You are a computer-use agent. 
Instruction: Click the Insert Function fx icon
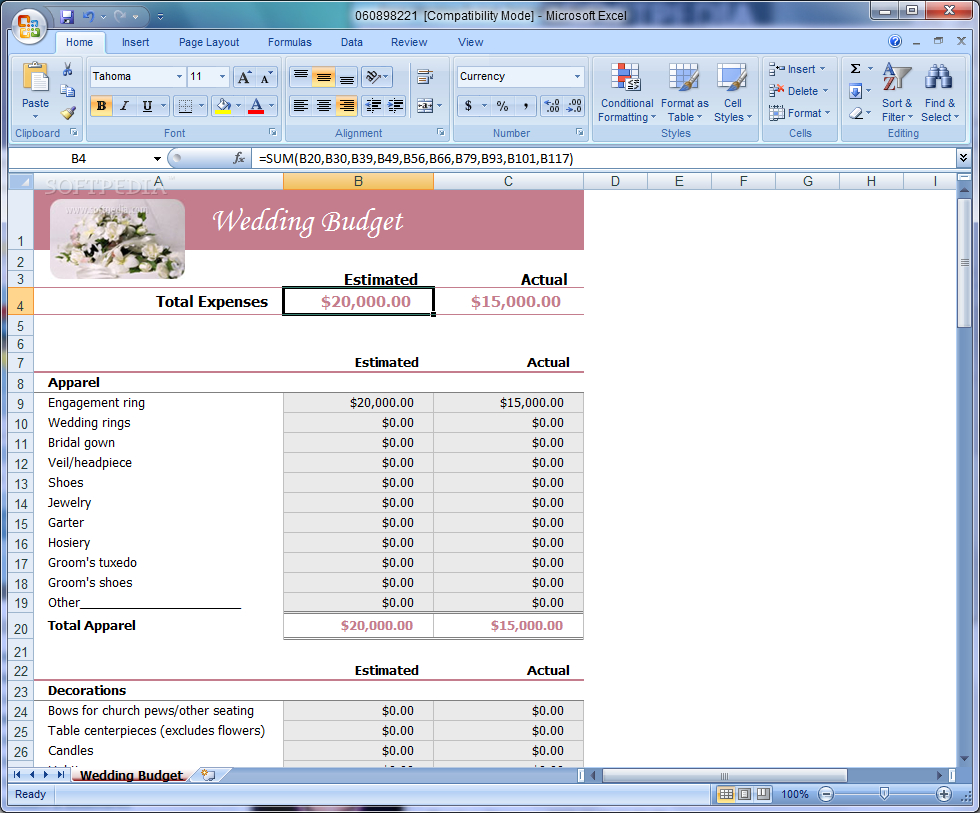point(239,158)
